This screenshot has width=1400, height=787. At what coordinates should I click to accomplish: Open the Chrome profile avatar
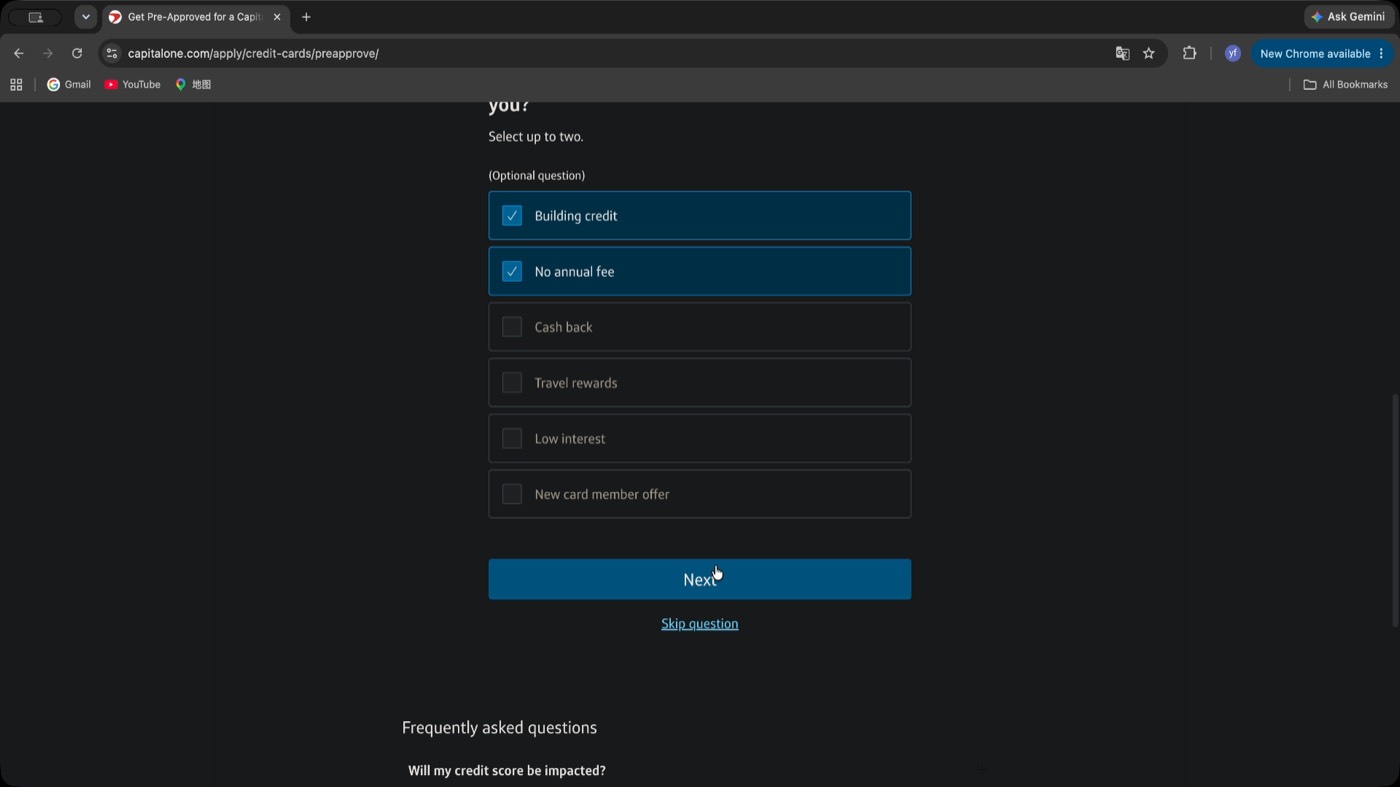pyautogui.click(x=1232, y=54)
